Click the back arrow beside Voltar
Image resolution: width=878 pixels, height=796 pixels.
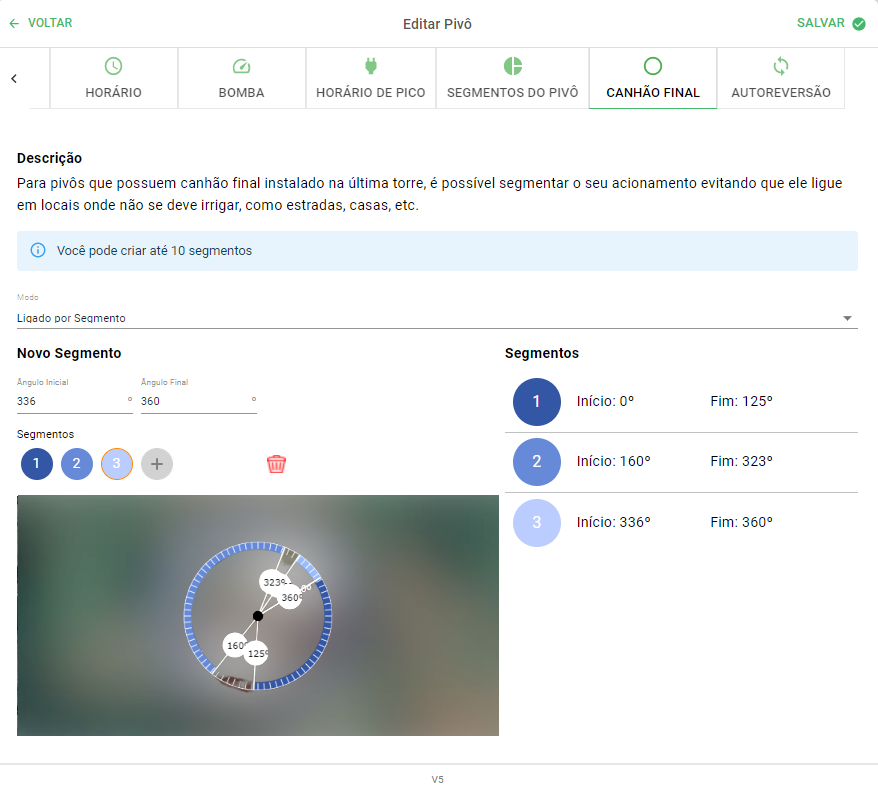point(14,24)
